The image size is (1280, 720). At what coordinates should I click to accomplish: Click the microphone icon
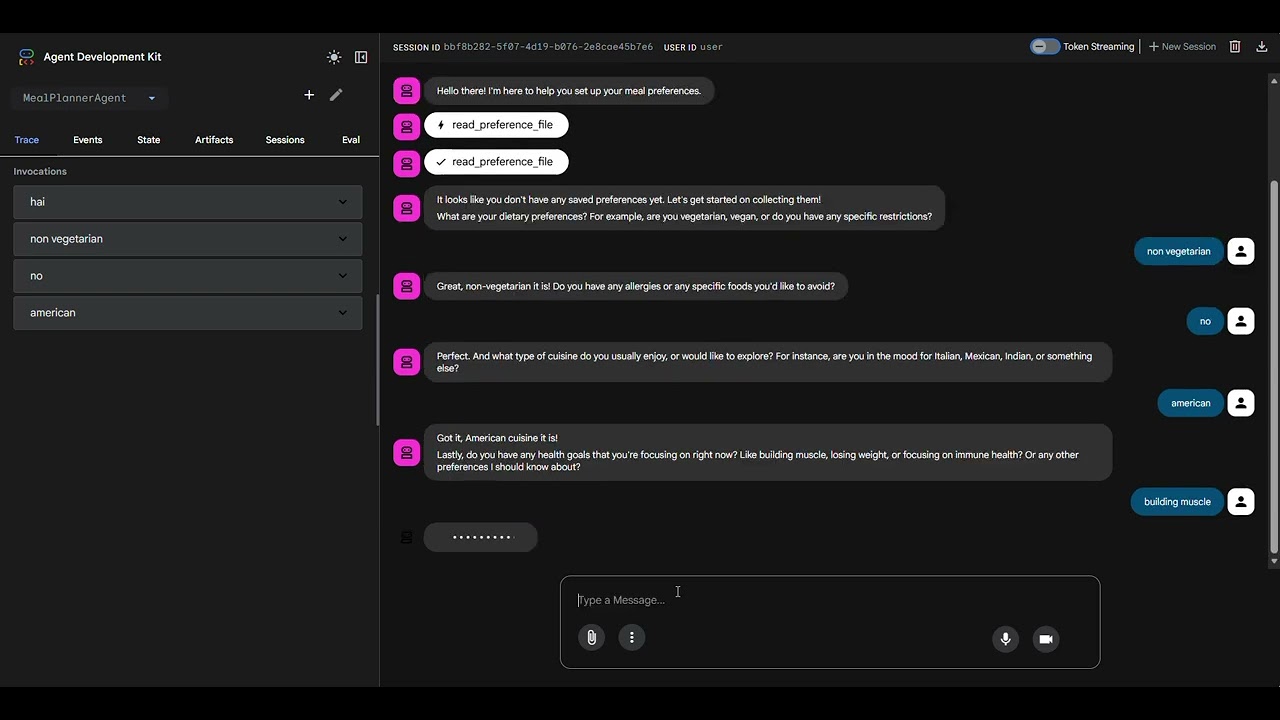click(x=1006, y=639)
